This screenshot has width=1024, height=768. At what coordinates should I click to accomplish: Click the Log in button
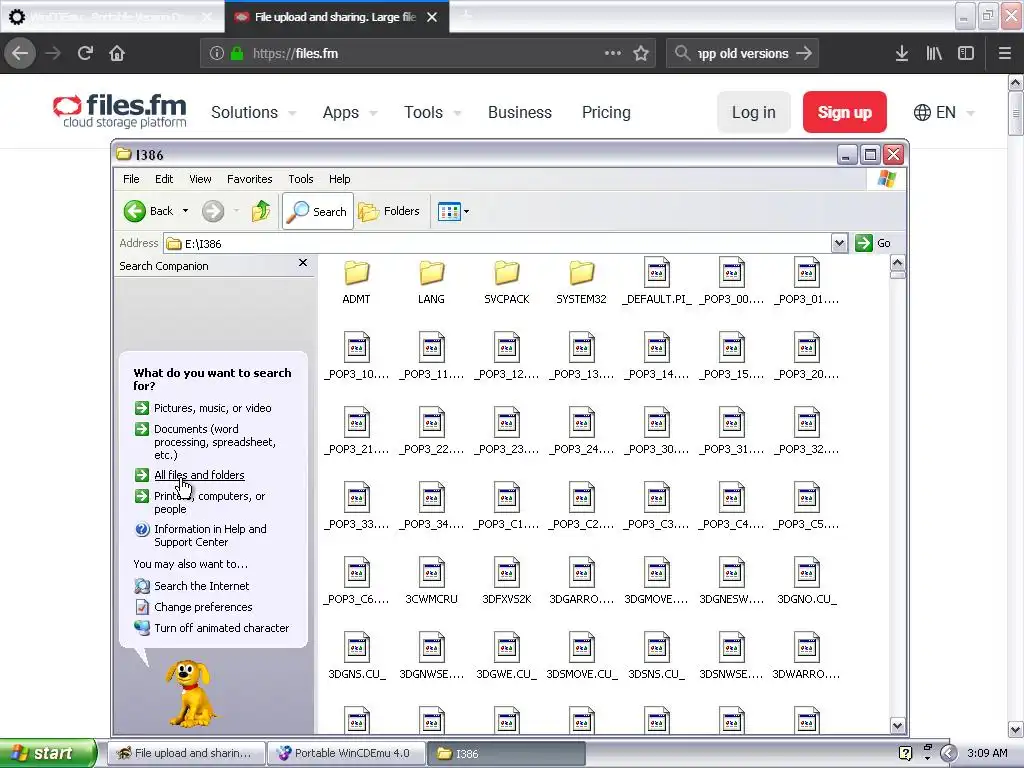point(754,112)
